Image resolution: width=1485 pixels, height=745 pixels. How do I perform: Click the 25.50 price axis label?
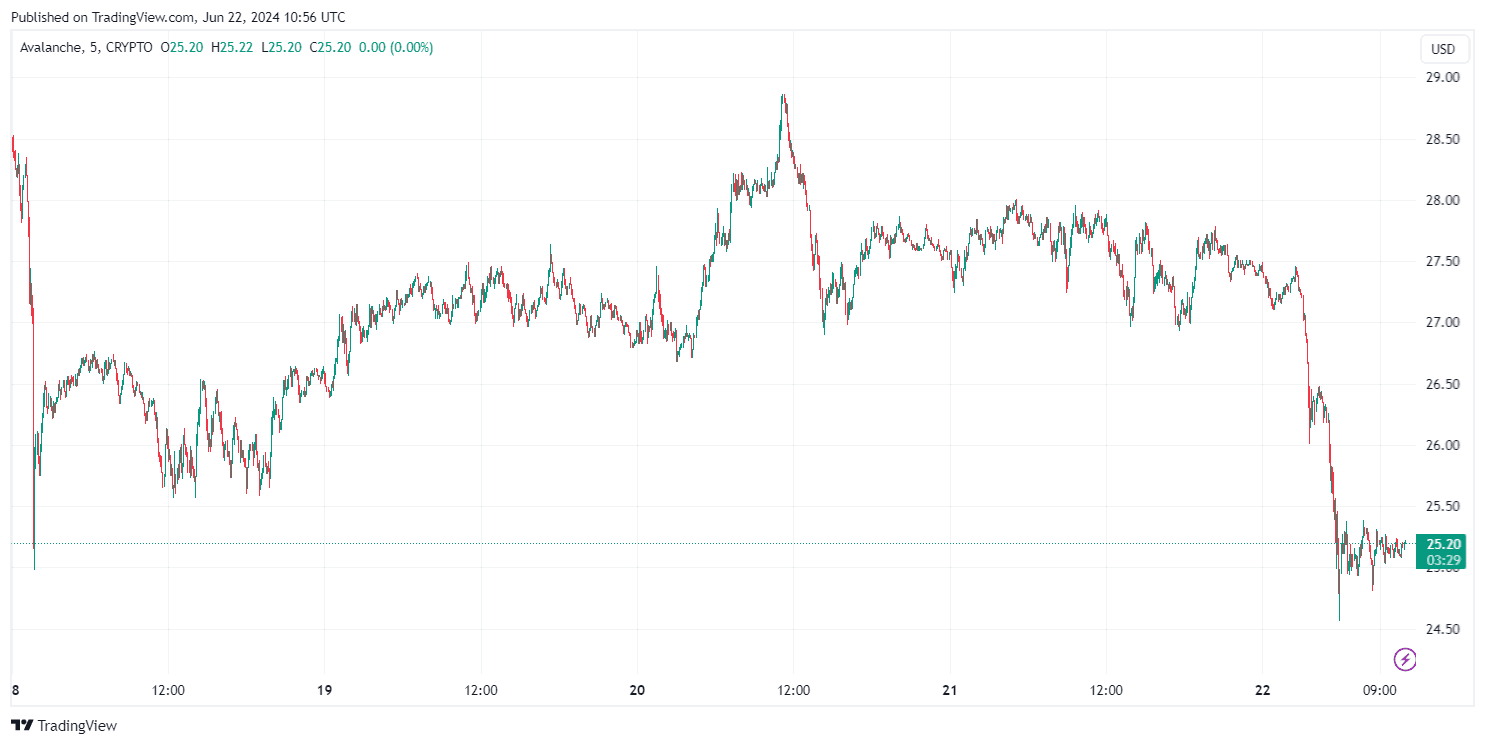tap(1443, 507)
